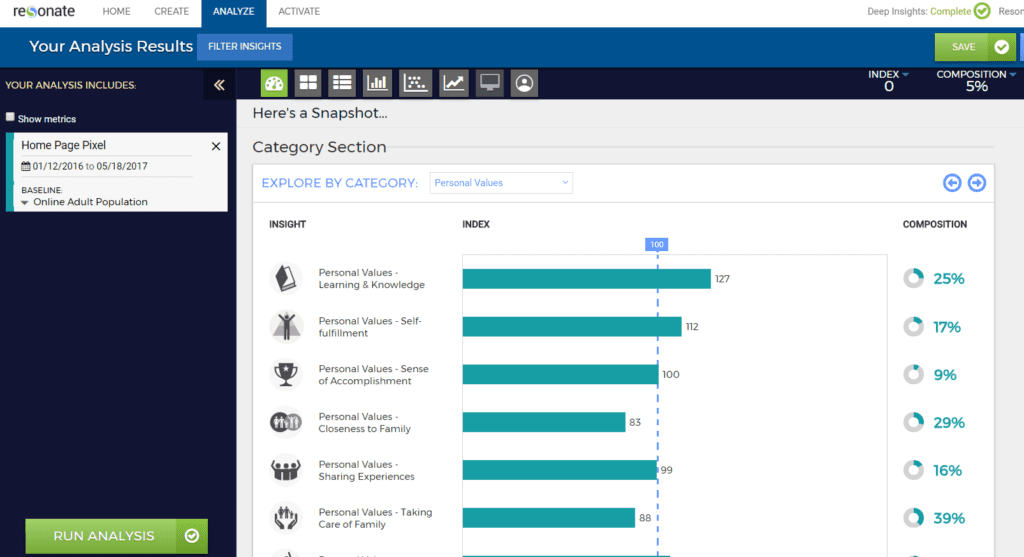Viewport: 1024px width, 557px height.
Task: Go to next category with right arrow
Action: [977, 182]
